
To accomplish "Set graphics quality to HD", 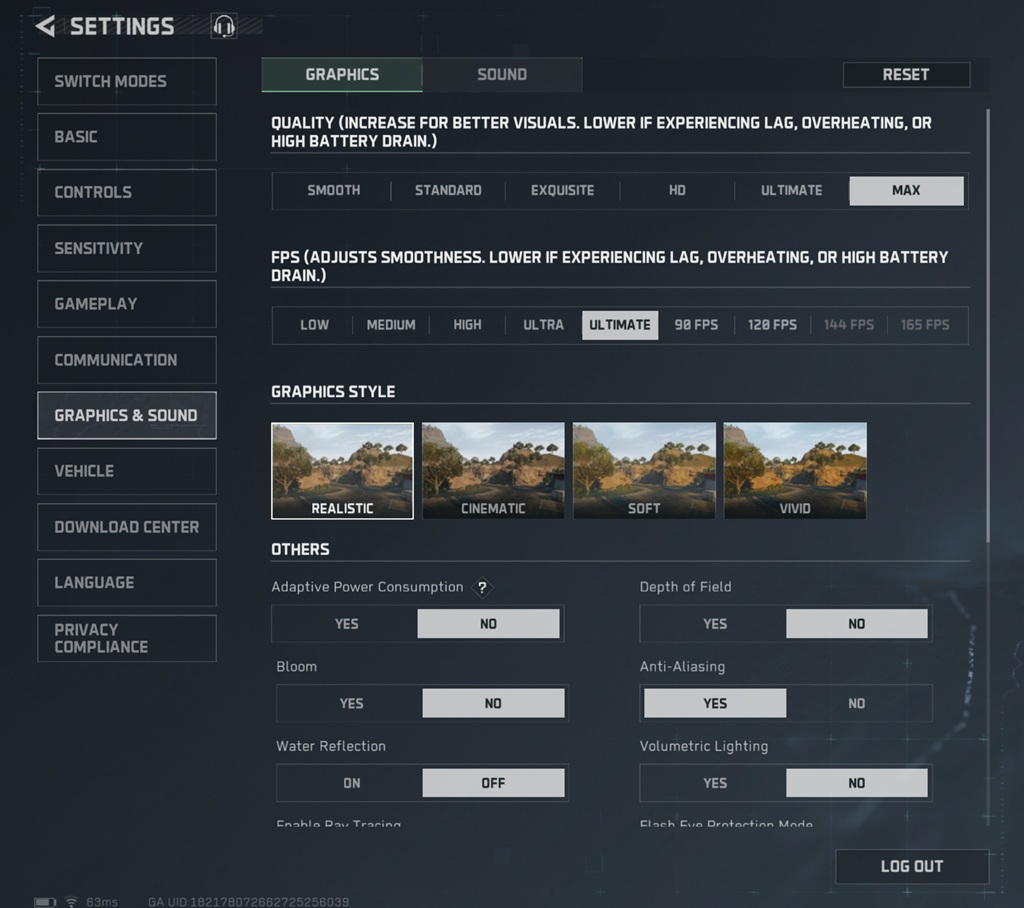I will click(677, 191).
